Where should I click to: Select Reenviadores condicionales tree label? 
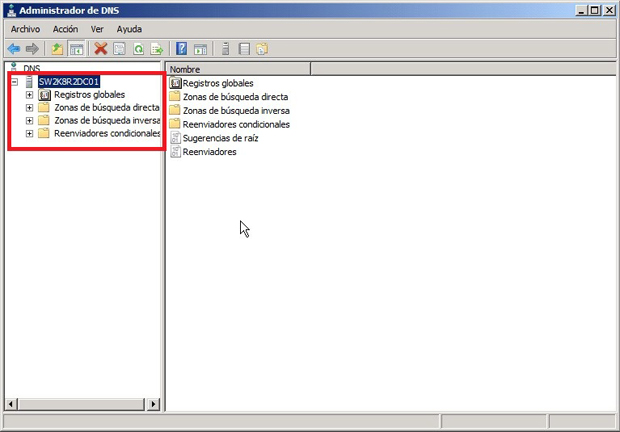pos(107,134)
